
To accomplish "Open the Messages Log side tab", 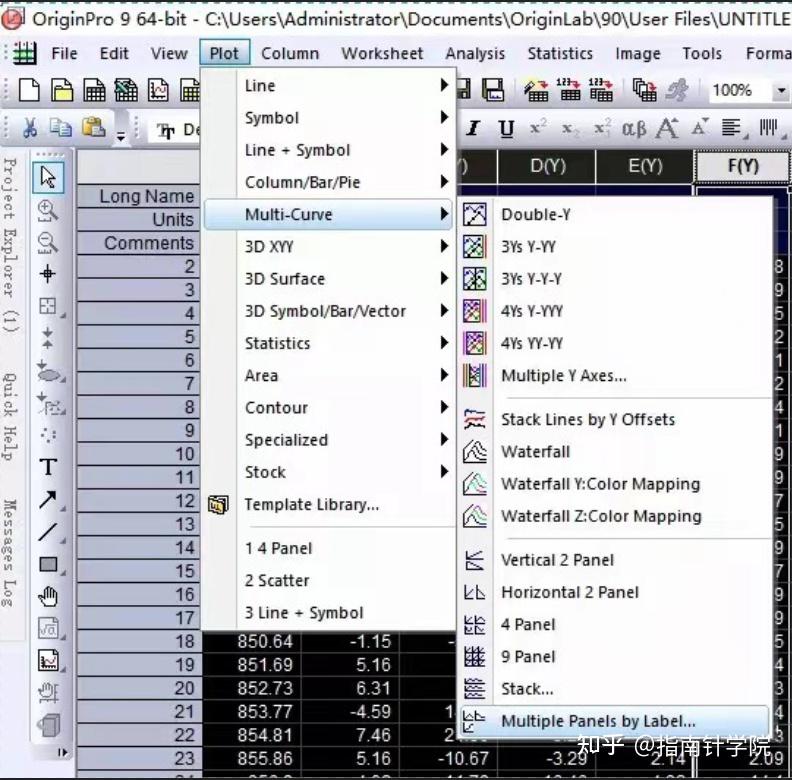I will [11, 553].
